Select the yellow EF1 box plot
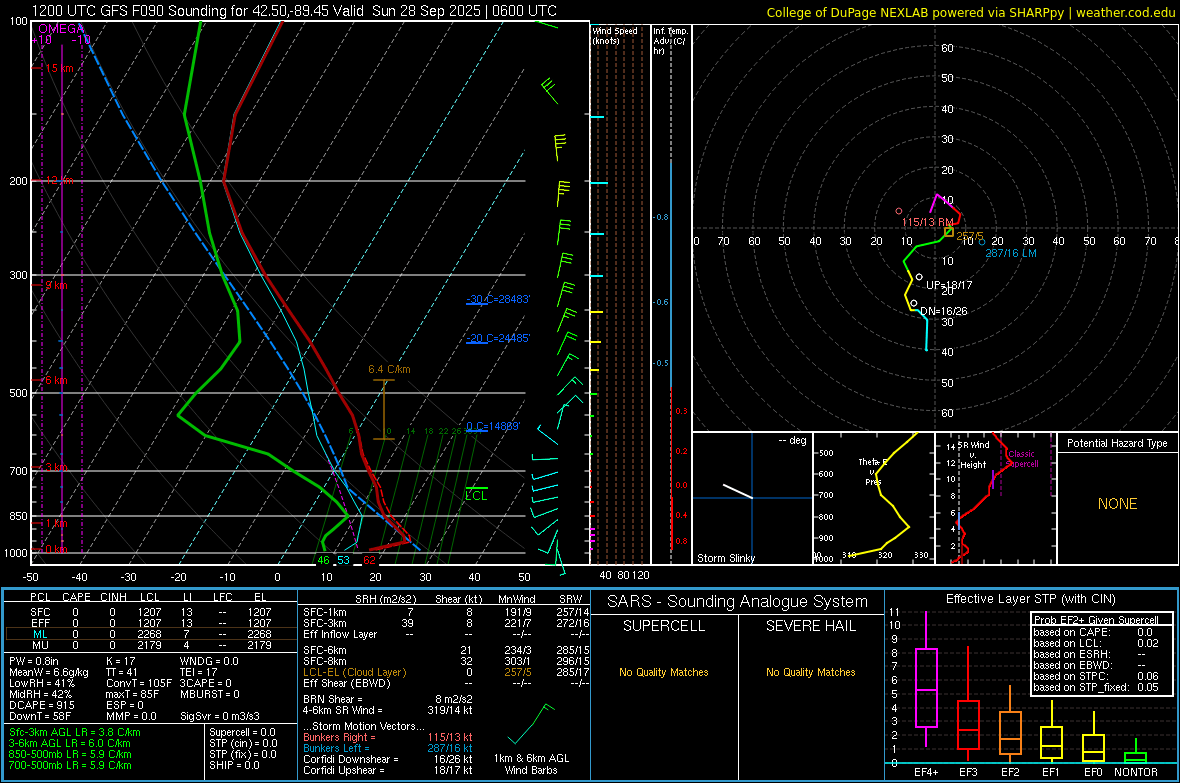This screenshot has width=1180, height=783. point(1051,730)
